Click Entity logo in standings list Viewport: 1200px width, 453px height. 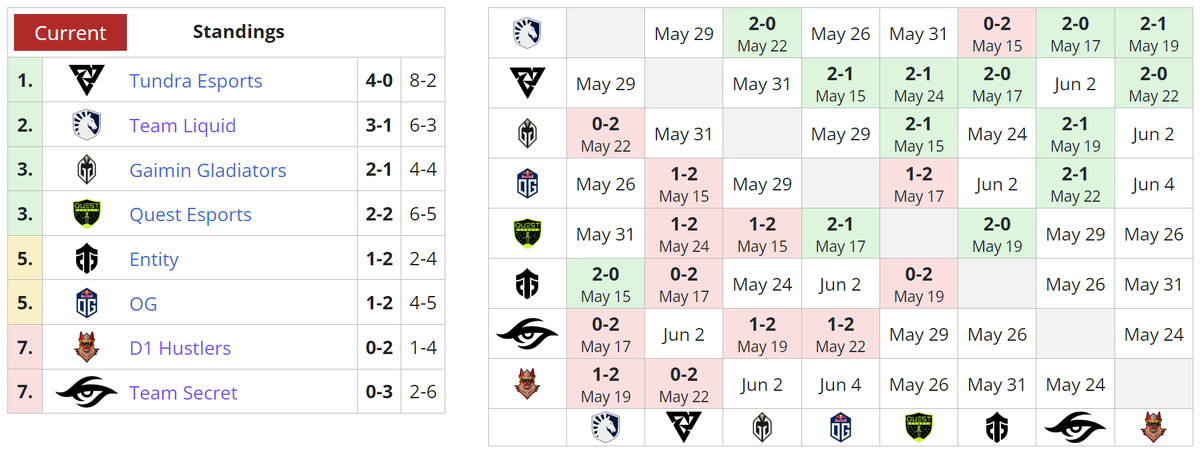point(86,259)
